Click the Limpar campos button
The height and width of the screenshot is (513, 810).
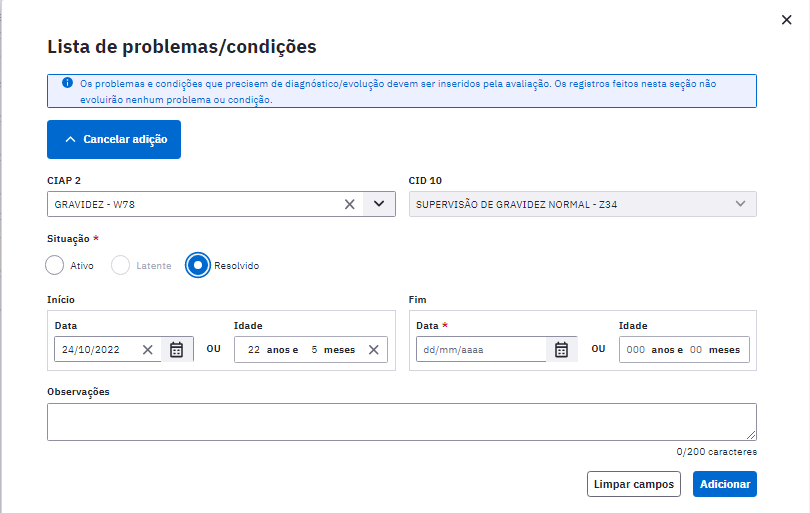point(634,484)
